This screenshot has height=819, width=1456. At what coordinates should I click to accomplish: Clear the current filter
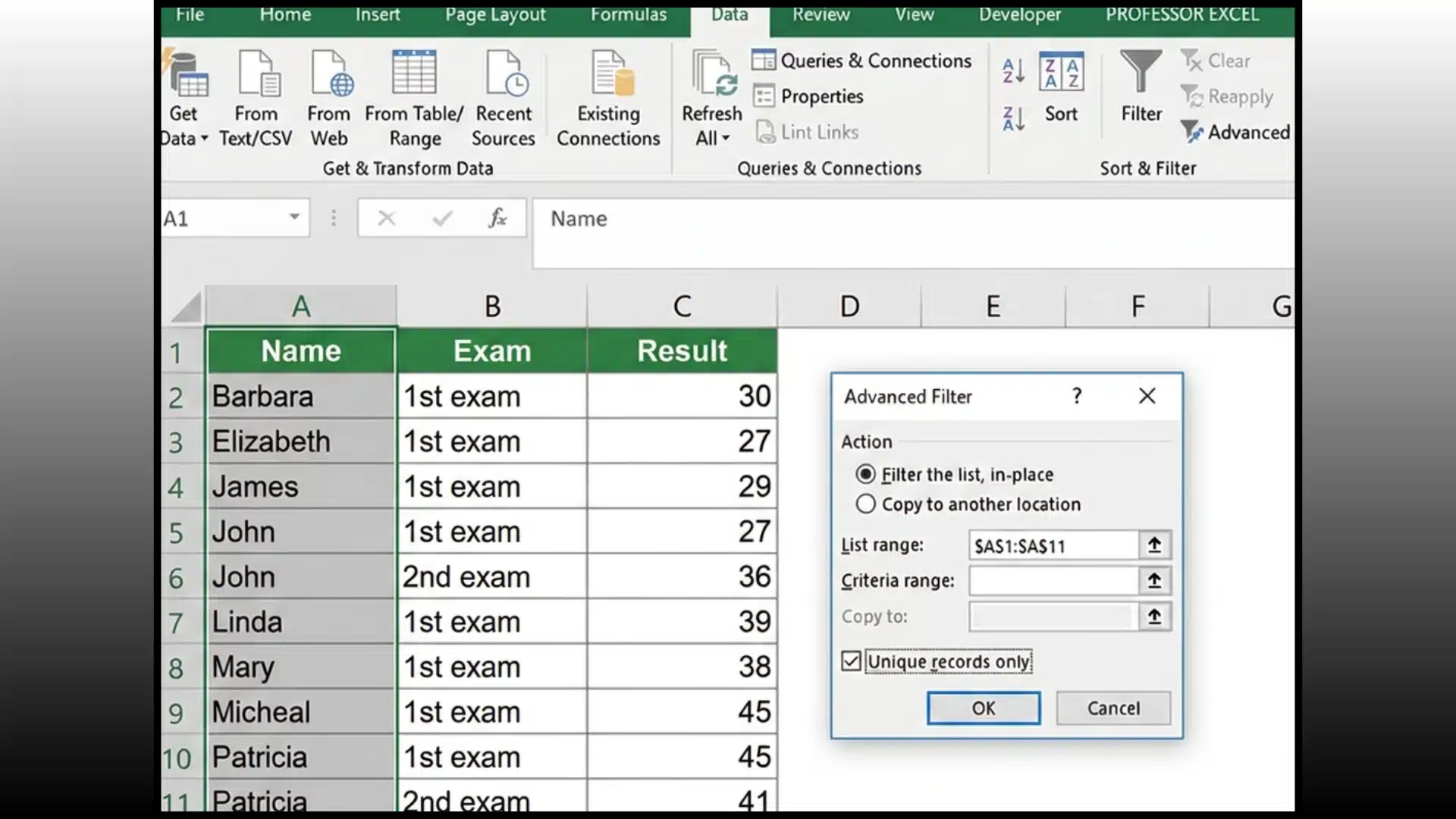(1216, 61)
